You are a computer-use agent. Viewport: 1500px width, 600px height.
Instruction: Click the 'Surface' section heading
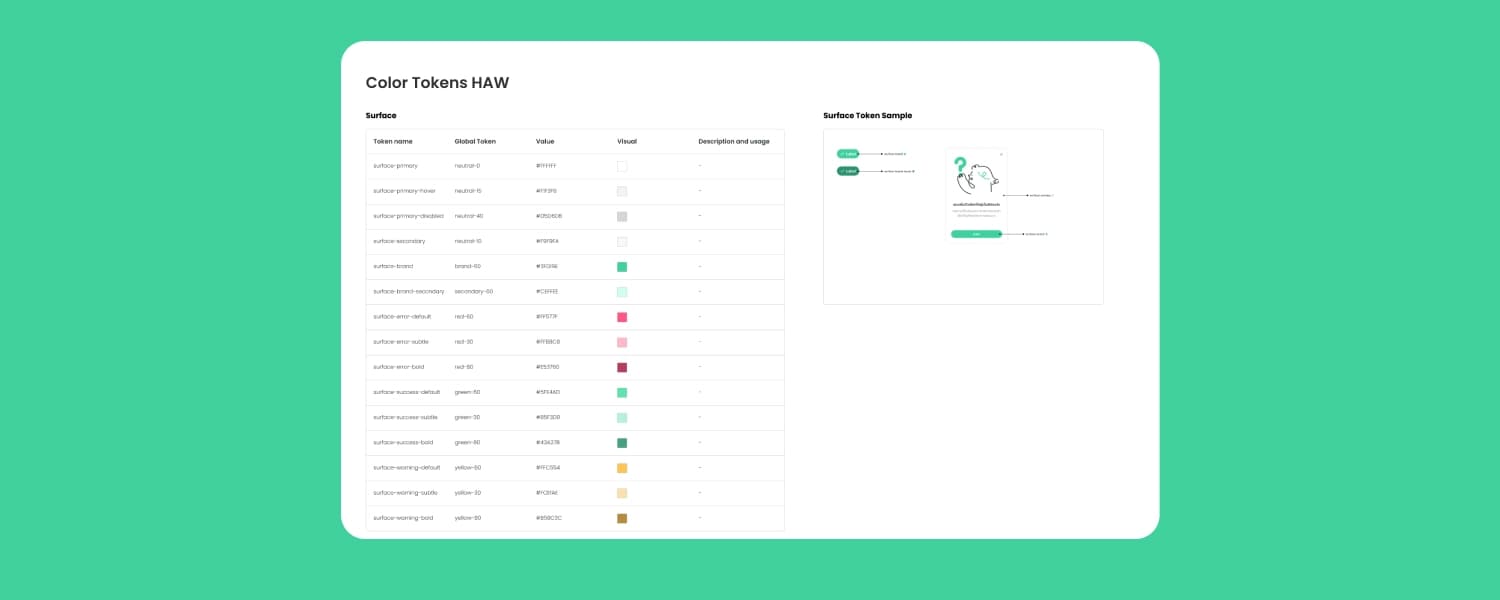pyautogui.click(x=381, y=116)
